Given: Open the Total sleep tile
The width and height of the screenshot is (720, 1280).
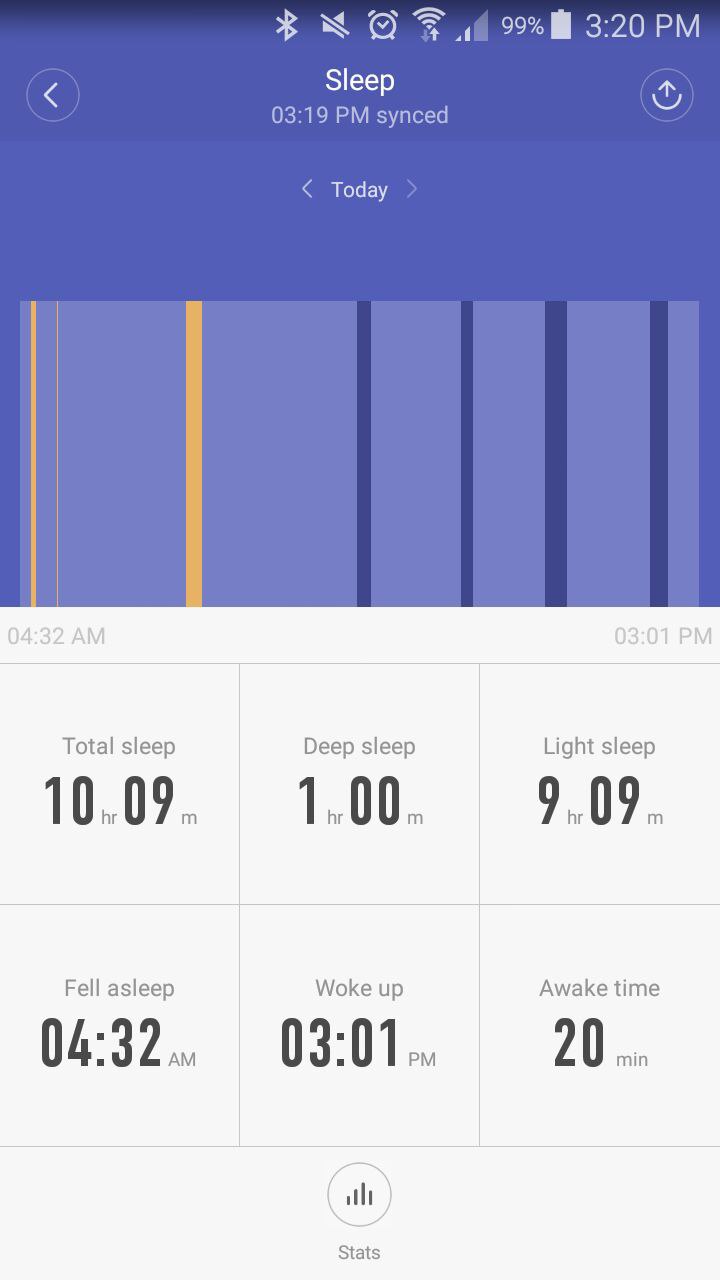Looking at the screenshot, I should coord(120,784).
